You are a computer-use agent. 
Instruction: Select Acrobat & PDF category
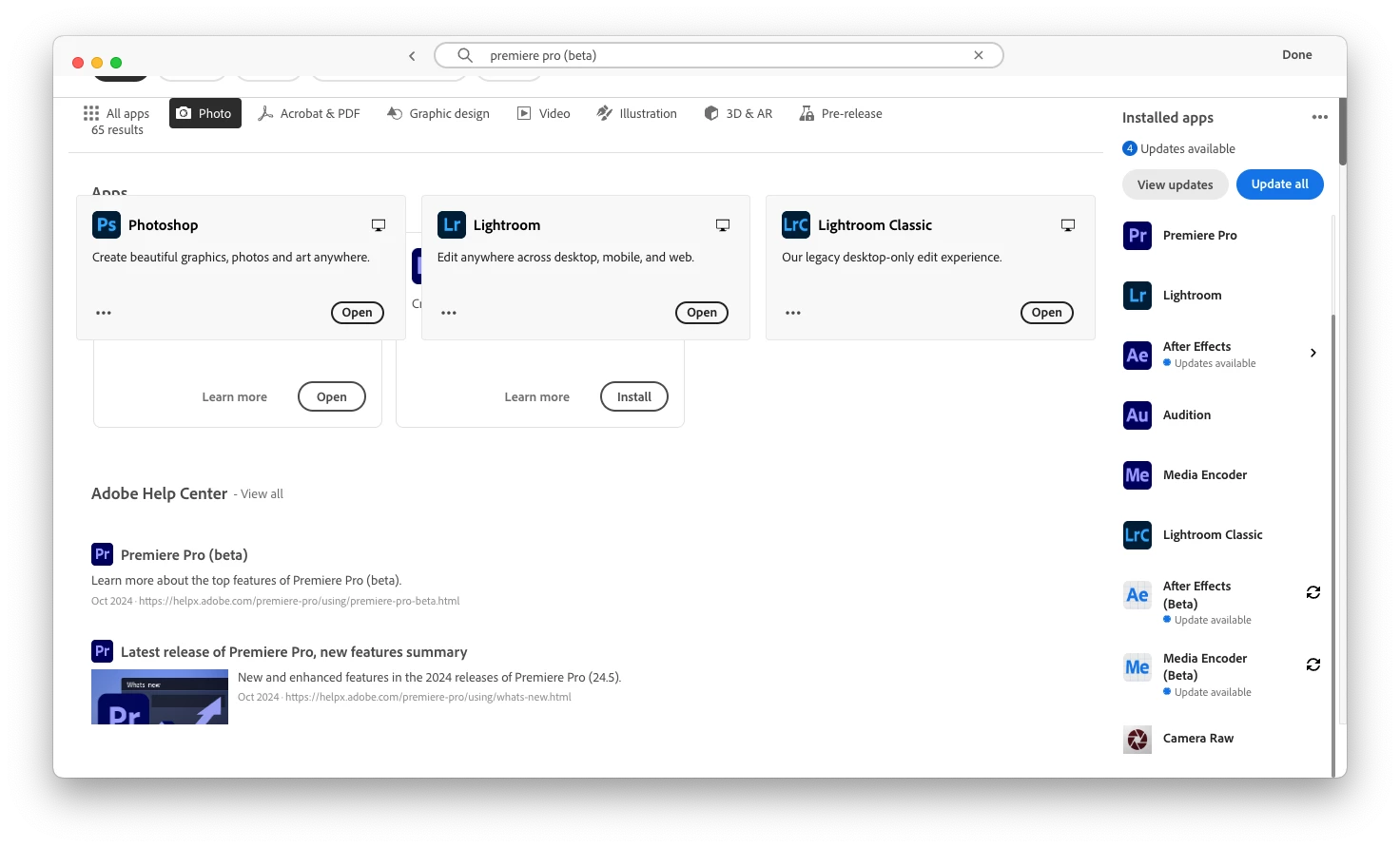pos(309,113)
